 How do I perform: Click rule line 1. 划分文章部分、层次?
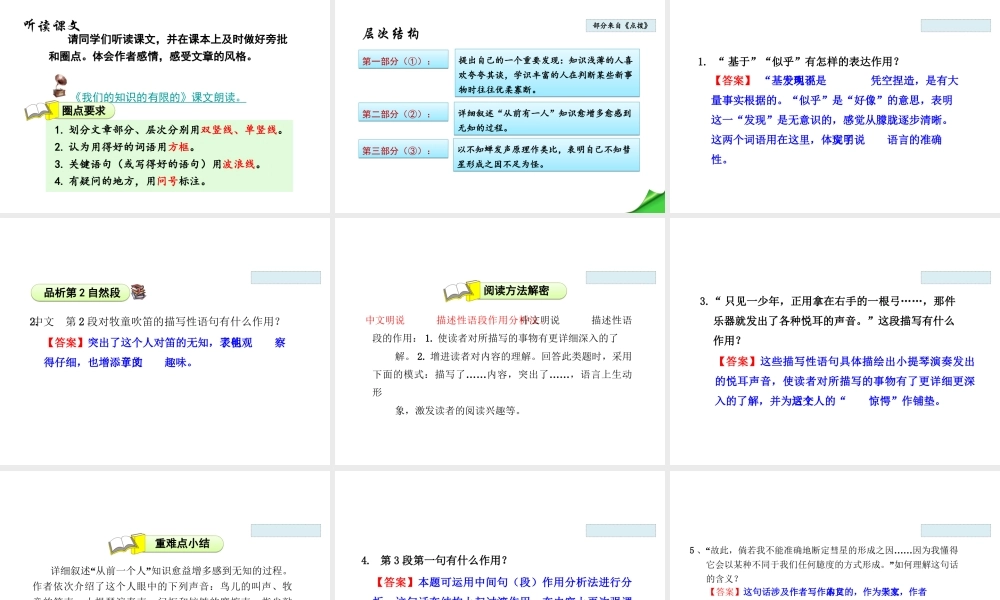[x=169, y=129]
